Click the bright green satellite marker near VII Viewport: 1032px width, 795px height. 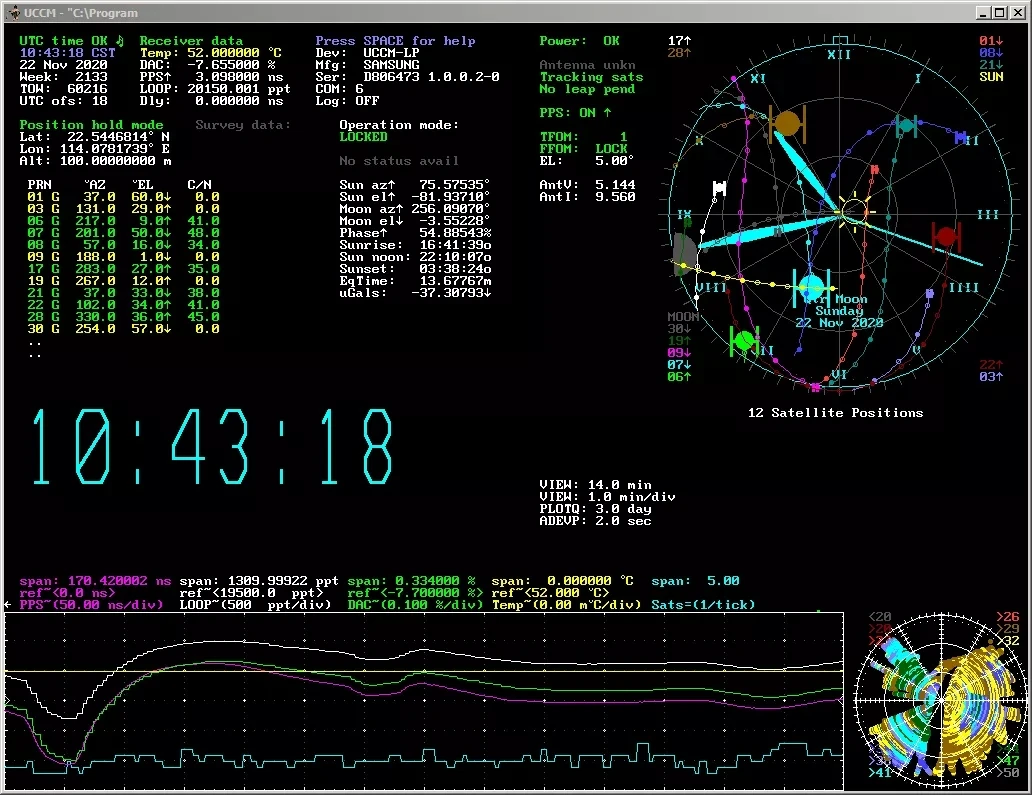(744, 341)
